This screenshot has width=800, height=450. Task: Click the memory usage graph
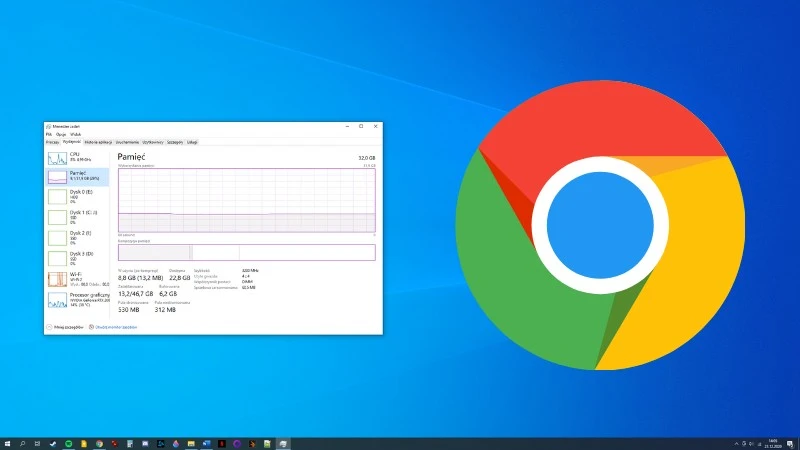coord(247,201)
